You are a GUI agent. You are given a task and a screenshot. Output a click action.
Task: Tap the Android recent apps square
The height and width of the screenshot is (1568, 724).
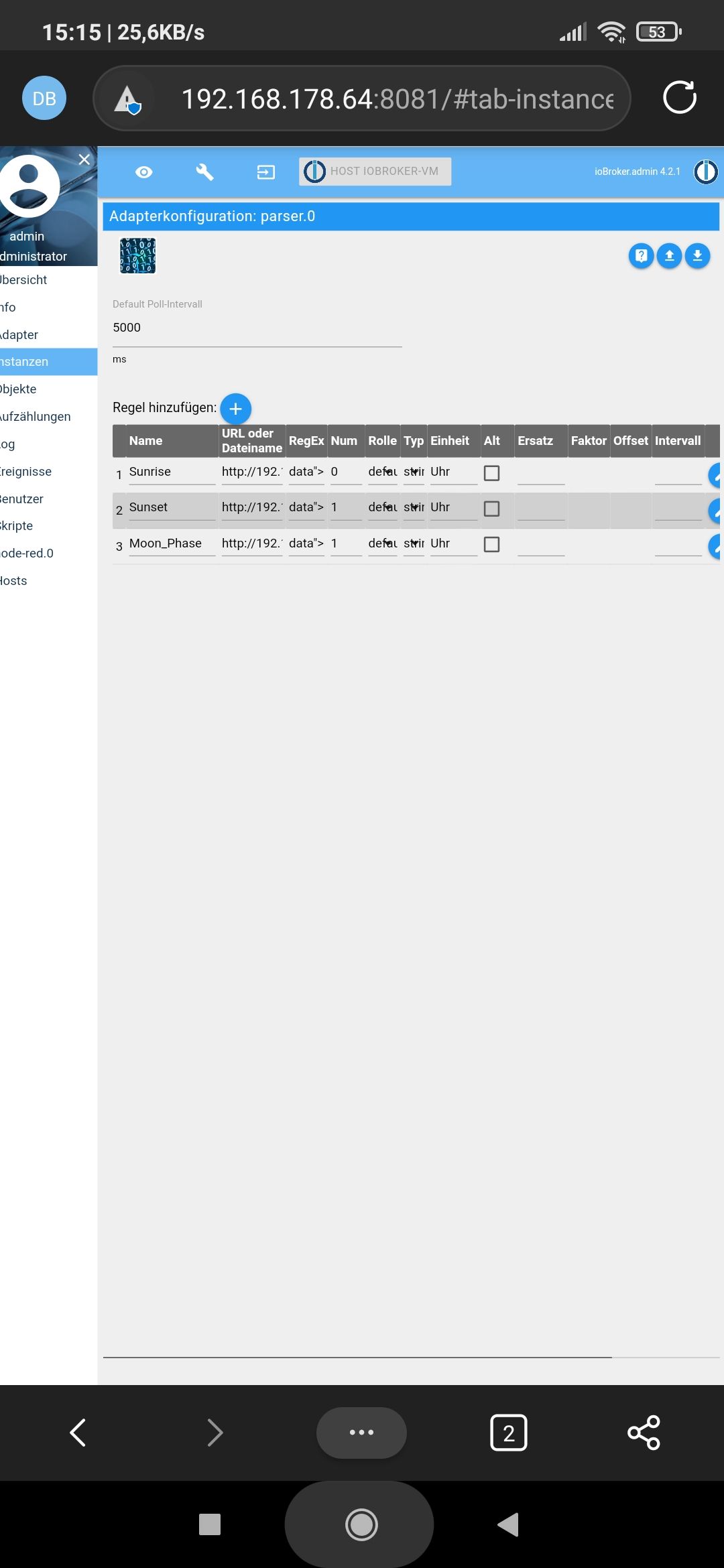(x=210, y=1524)
